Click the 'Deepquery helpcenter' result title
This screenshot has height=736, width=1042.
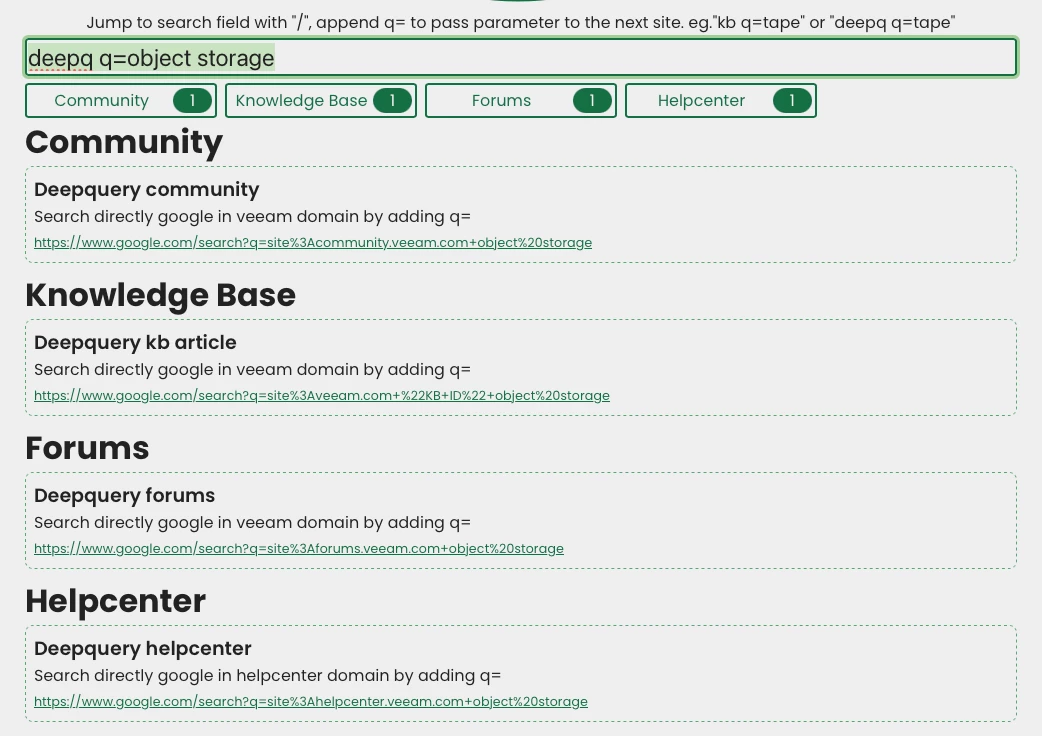(x=143, y=648)
